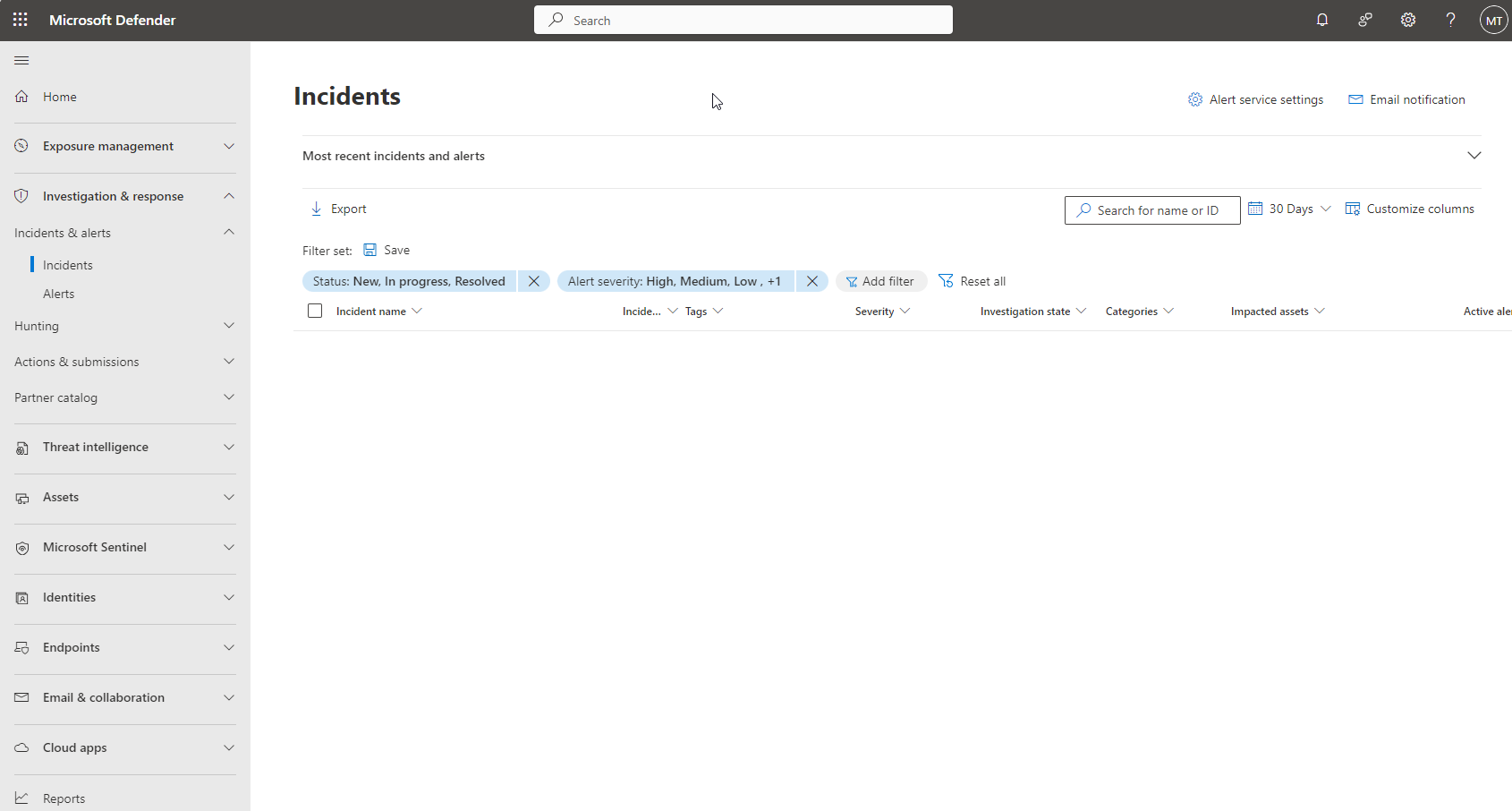Expand Partner catalog section
The image size is (1512, 811).
coord(229,397)
